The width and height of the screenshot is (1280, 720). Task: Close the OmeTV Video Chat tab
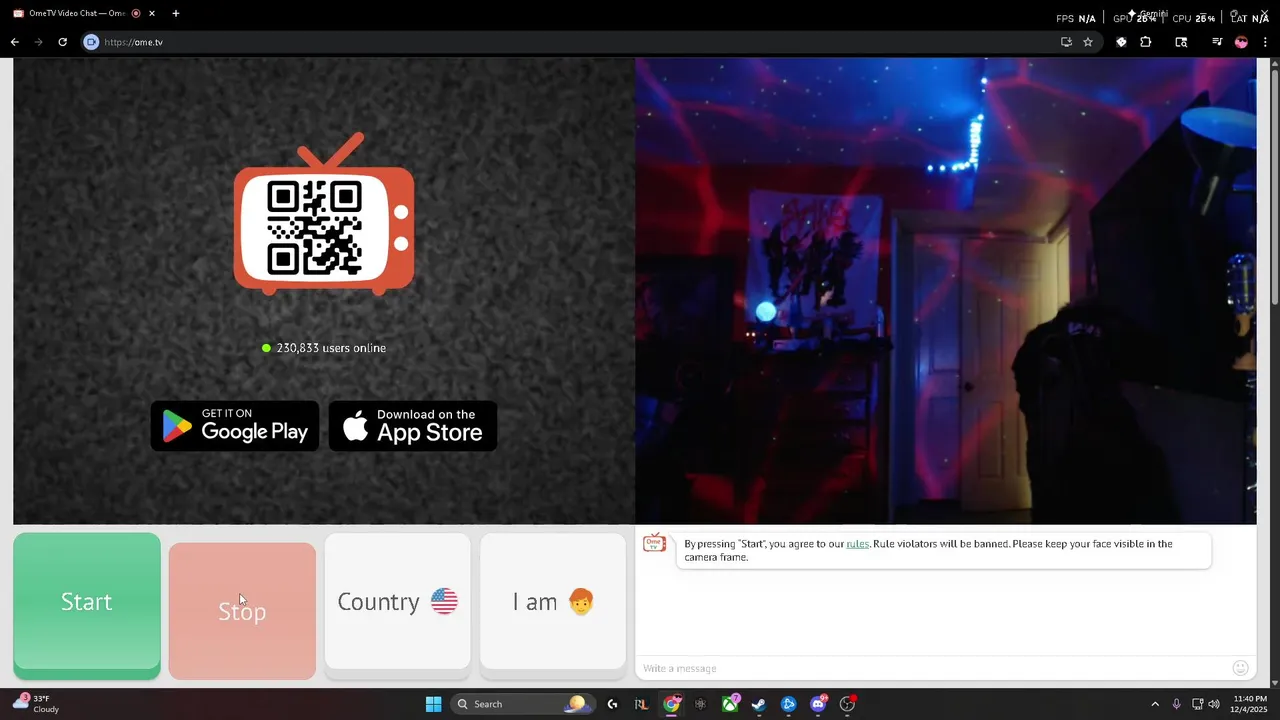151,13
